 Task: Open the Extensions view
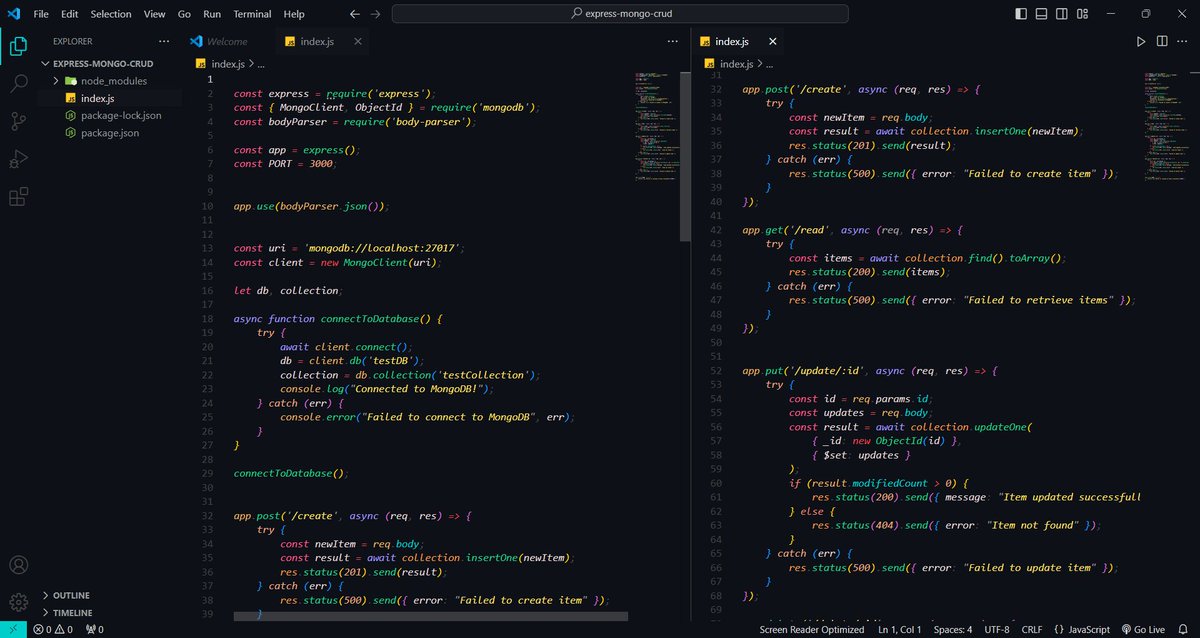(18, 197)
